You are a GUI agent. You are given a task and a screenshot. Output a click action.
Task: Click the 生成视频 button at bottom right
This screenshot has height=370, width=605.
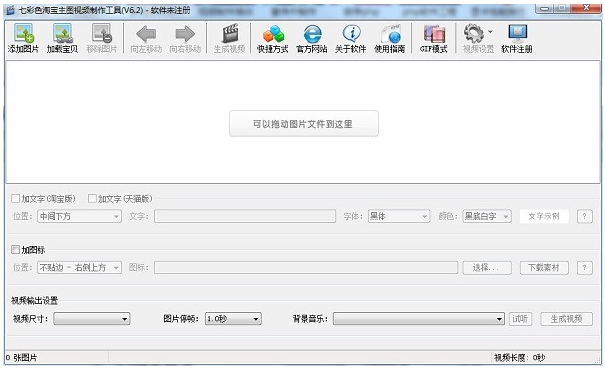(566, 319)
